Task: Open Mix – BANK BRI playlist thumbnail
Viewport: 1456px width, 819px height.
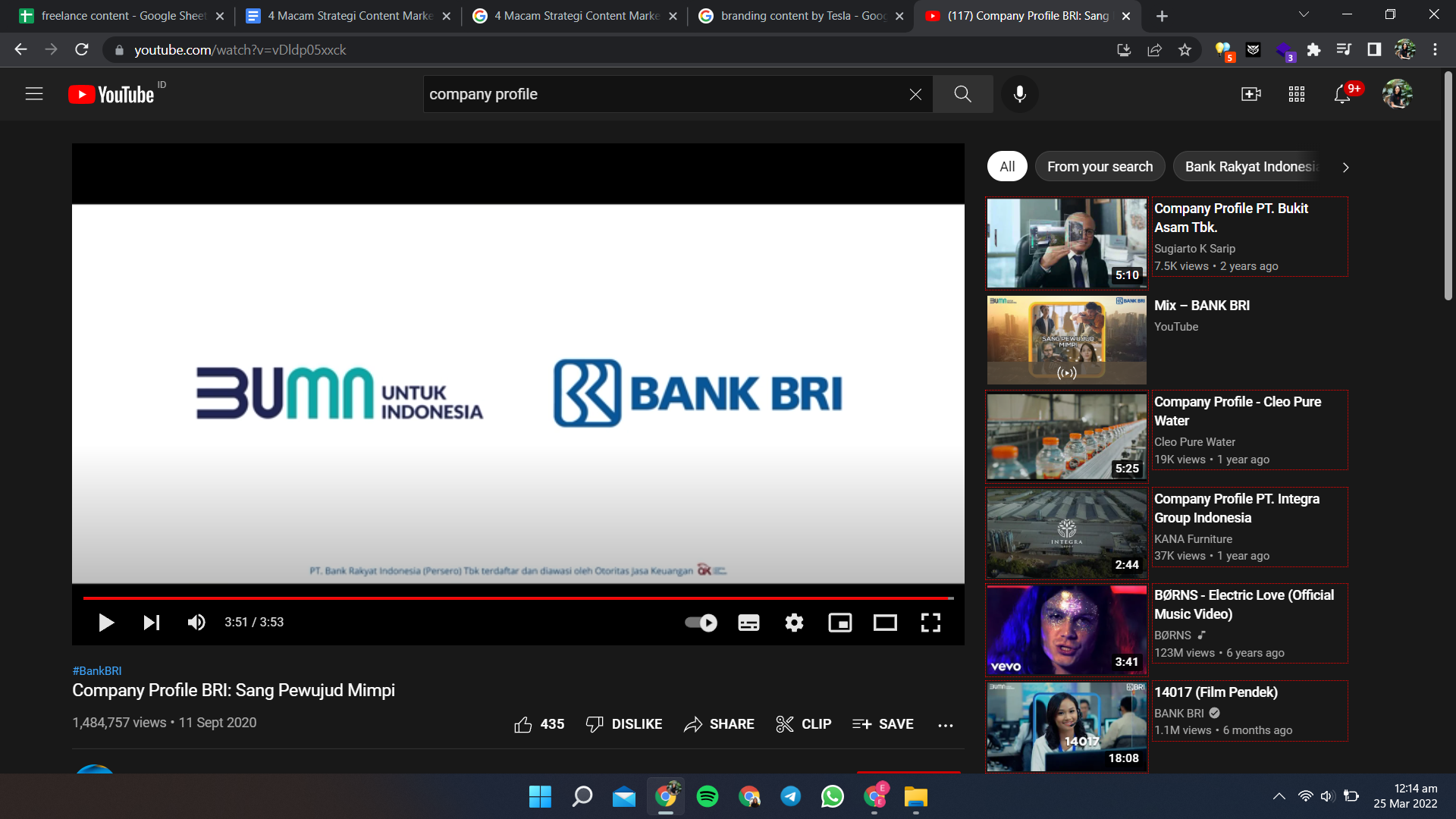Action: (x=1067, y=340)
